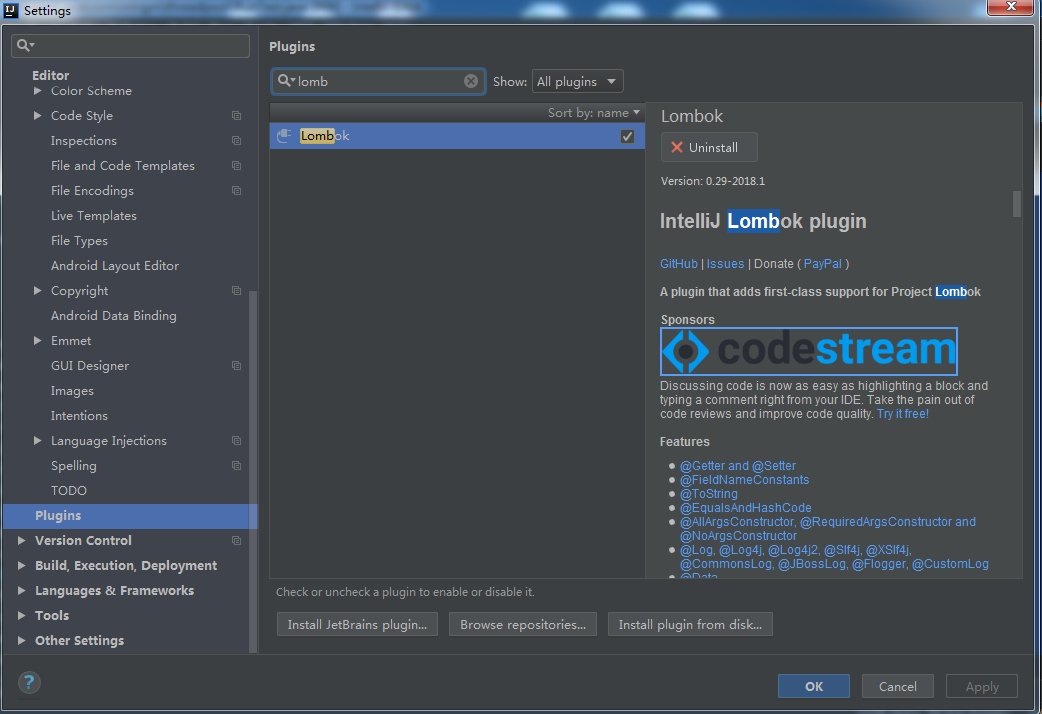
Task: Click project-level icon next to Inspections
Action: coord(236,140)
